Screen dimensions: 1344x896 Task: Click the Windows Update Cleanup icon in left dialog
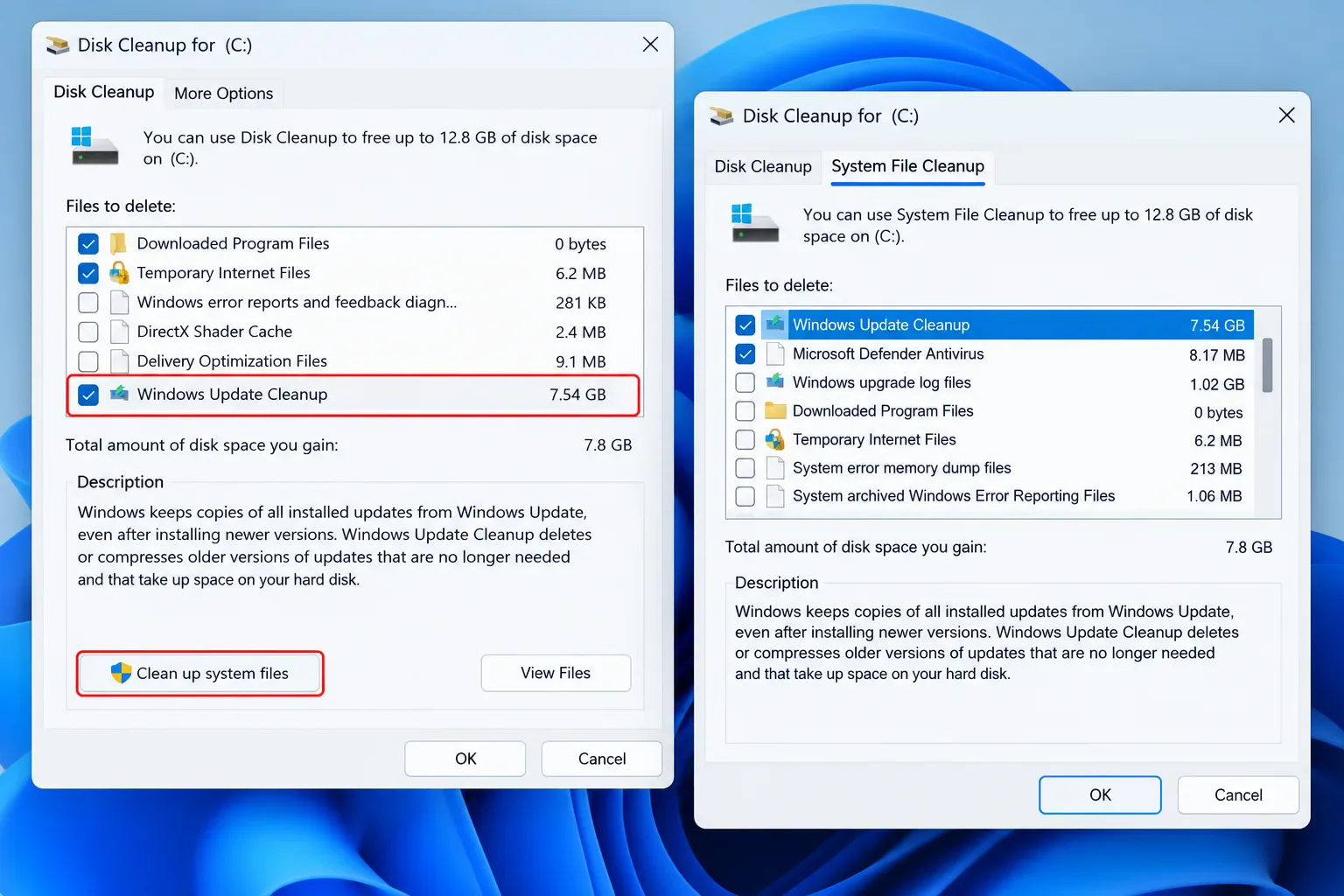point(119,394)
